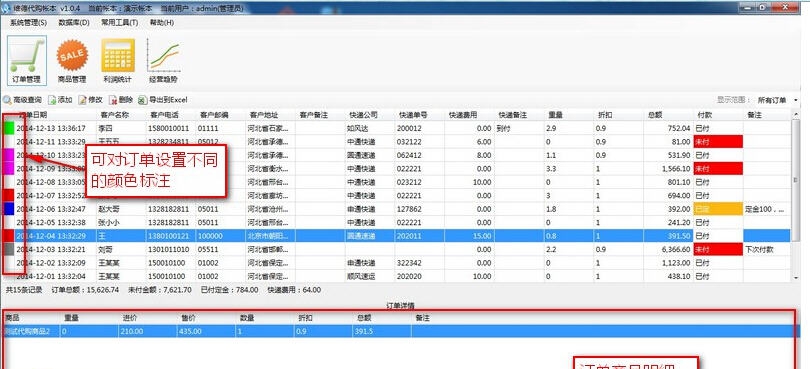
Task: Click red 未付 cell in 81.00 row
Action: coord(718,142)
